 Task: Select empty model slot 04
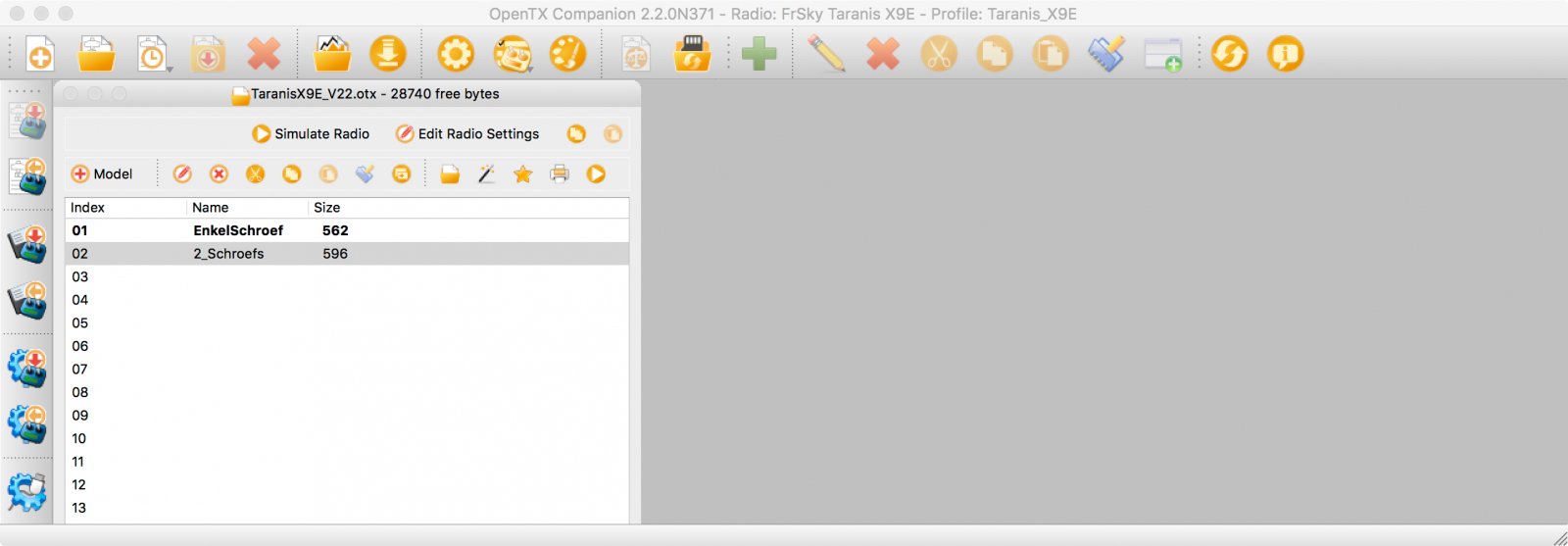point(347,300)
